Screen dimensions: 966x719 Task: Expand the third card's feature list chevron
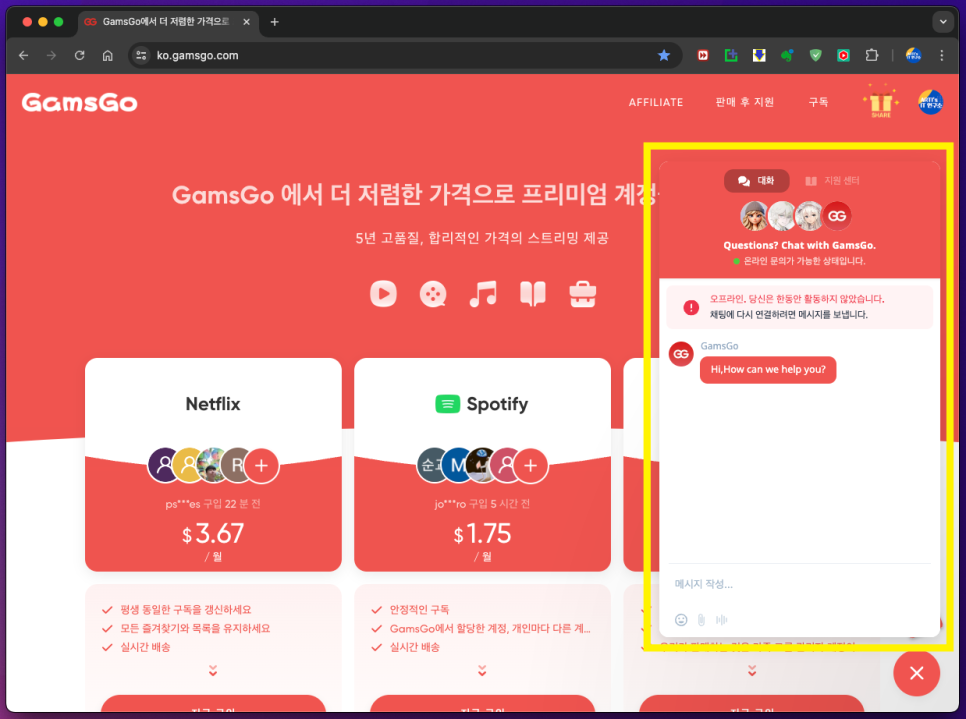tap(752, 670)
